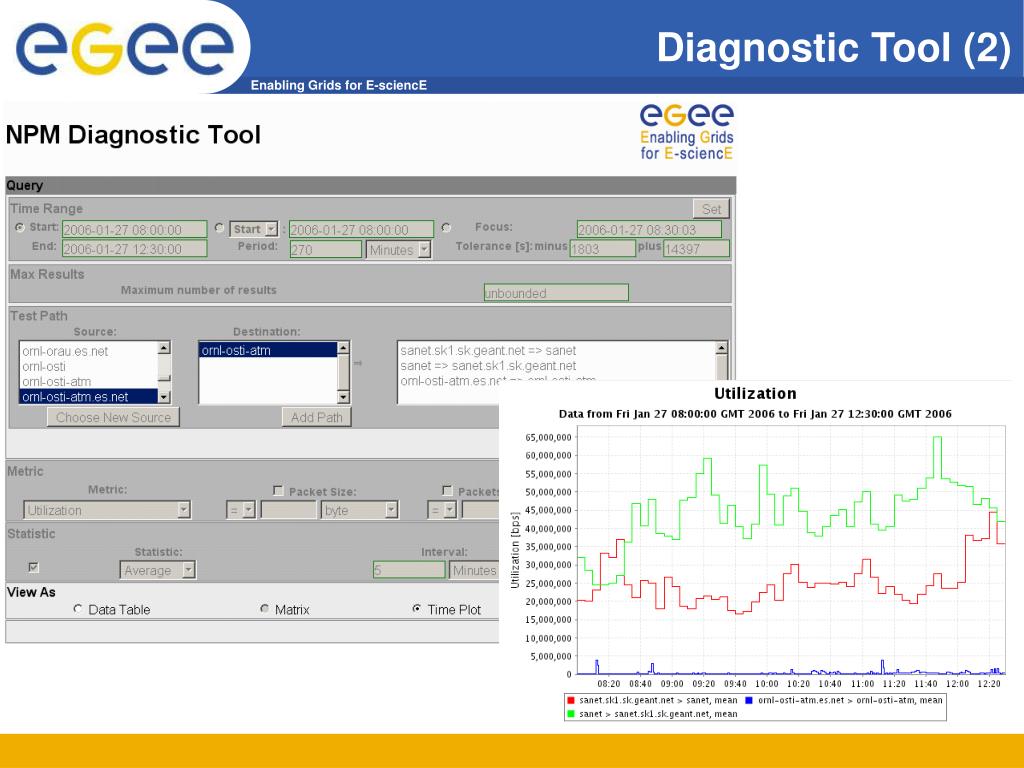Click the Tolerance plus field 14397
This screenshot has width=1024, height=768.
pos(696,249)
